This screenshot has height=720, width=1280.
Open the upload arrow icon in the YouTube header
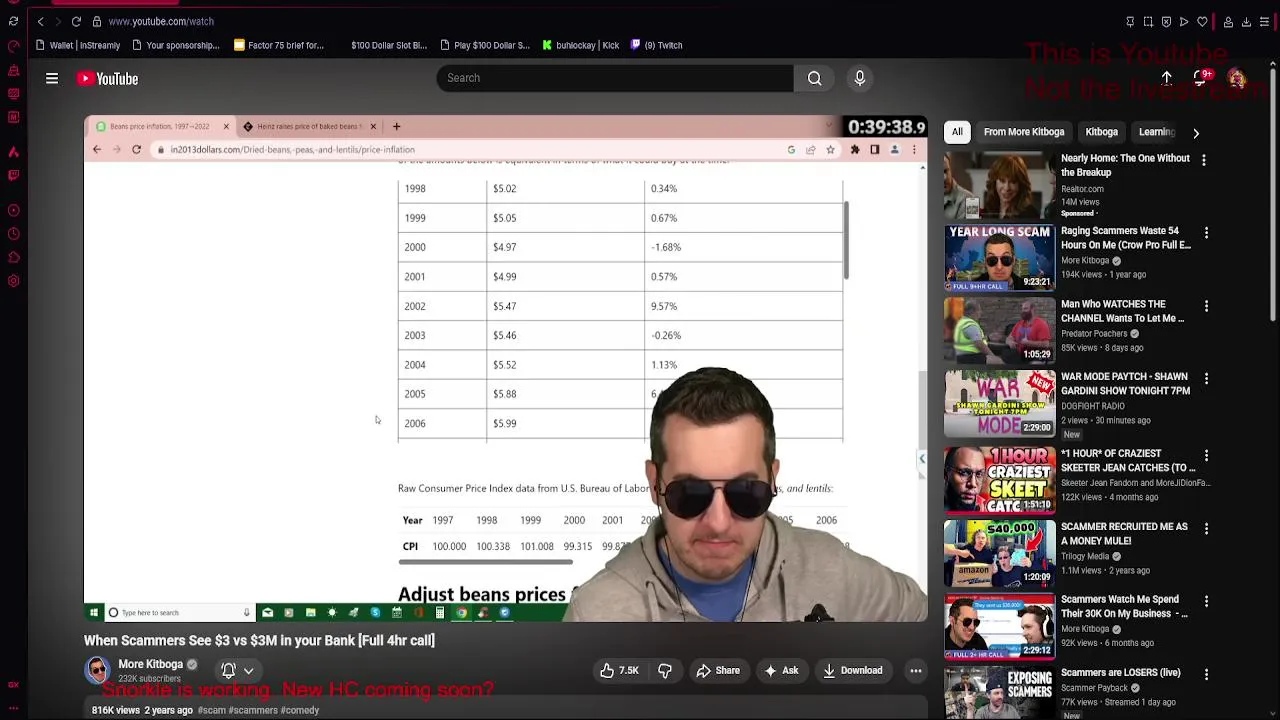click(x=1166, y=78)
